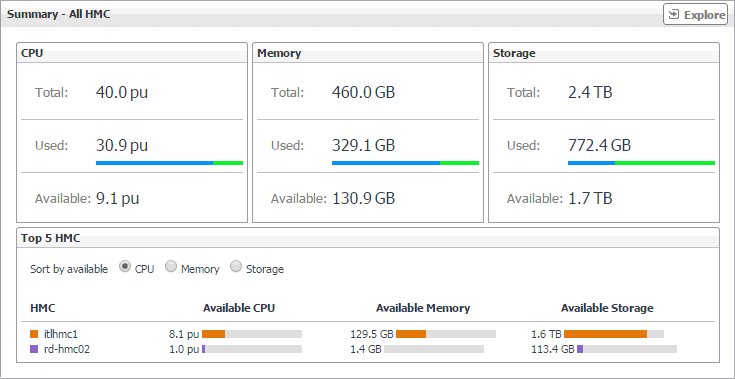This screenshot has height=379, width=735.
Task: Select the CPU sort radio button
Action: coord(125,267)
